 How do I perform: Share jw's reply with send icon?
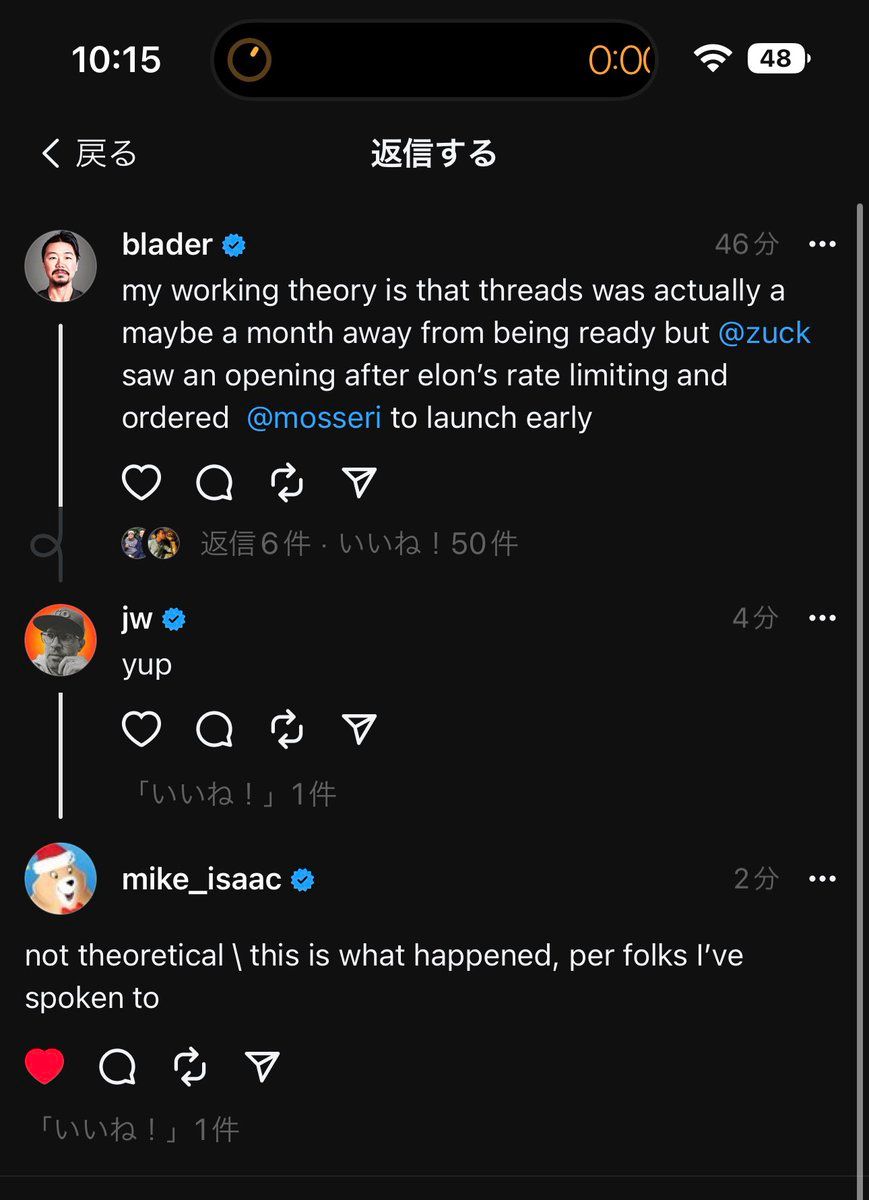359,729
